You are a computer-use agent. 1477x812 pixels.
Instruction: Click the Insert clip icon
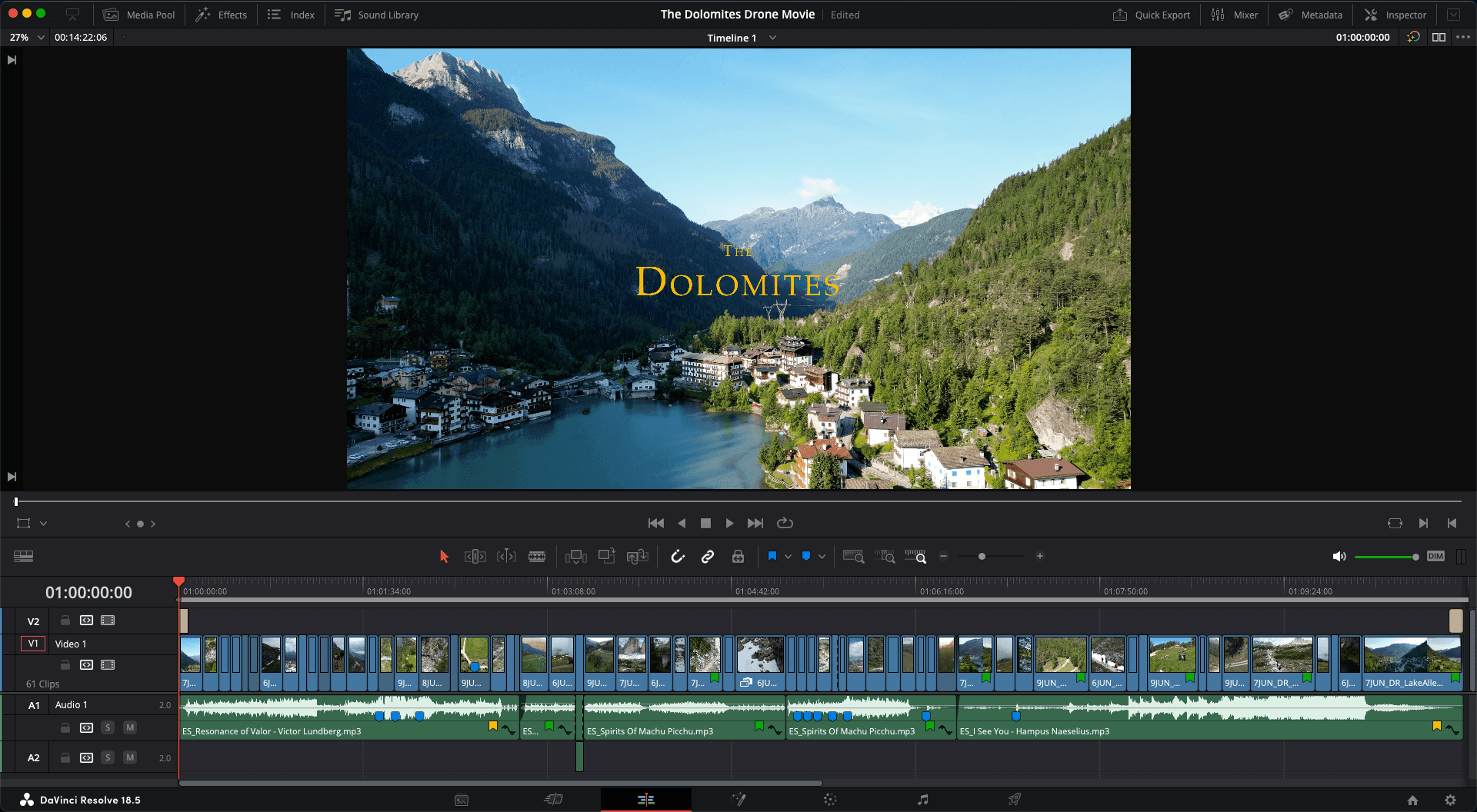click(575, 557)
